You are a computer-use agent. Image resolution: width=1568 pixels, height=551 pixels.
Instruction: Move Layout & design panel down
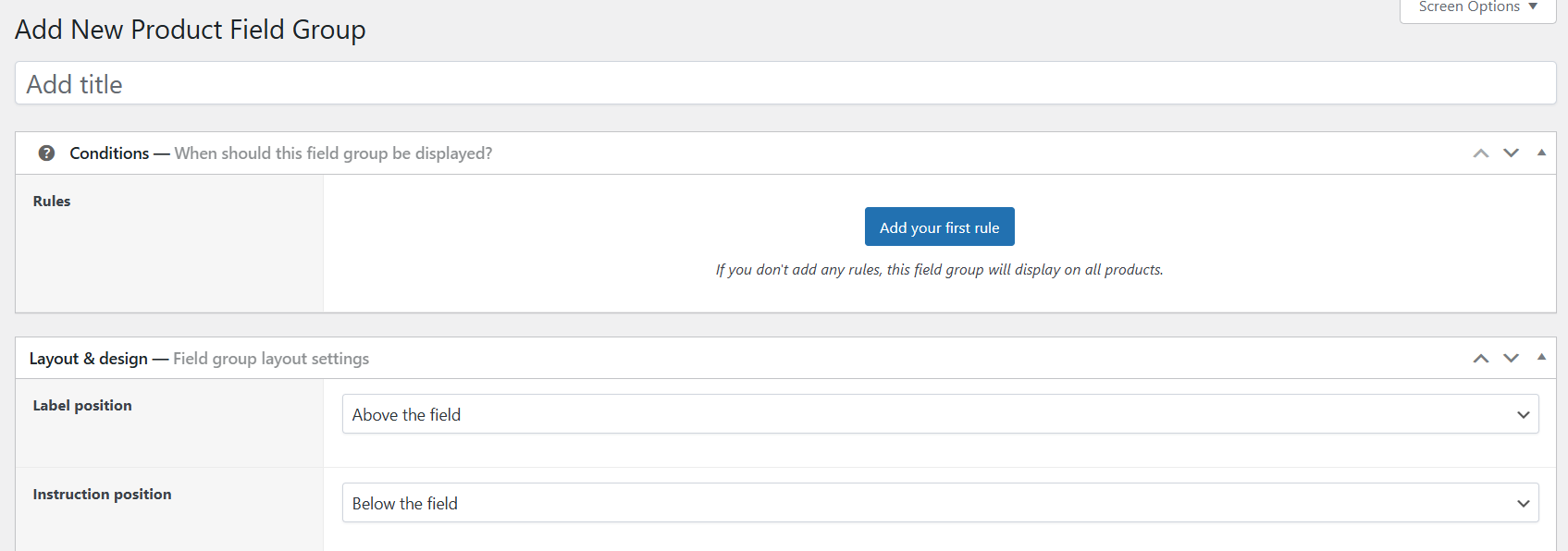click(x=1511, y=359)
